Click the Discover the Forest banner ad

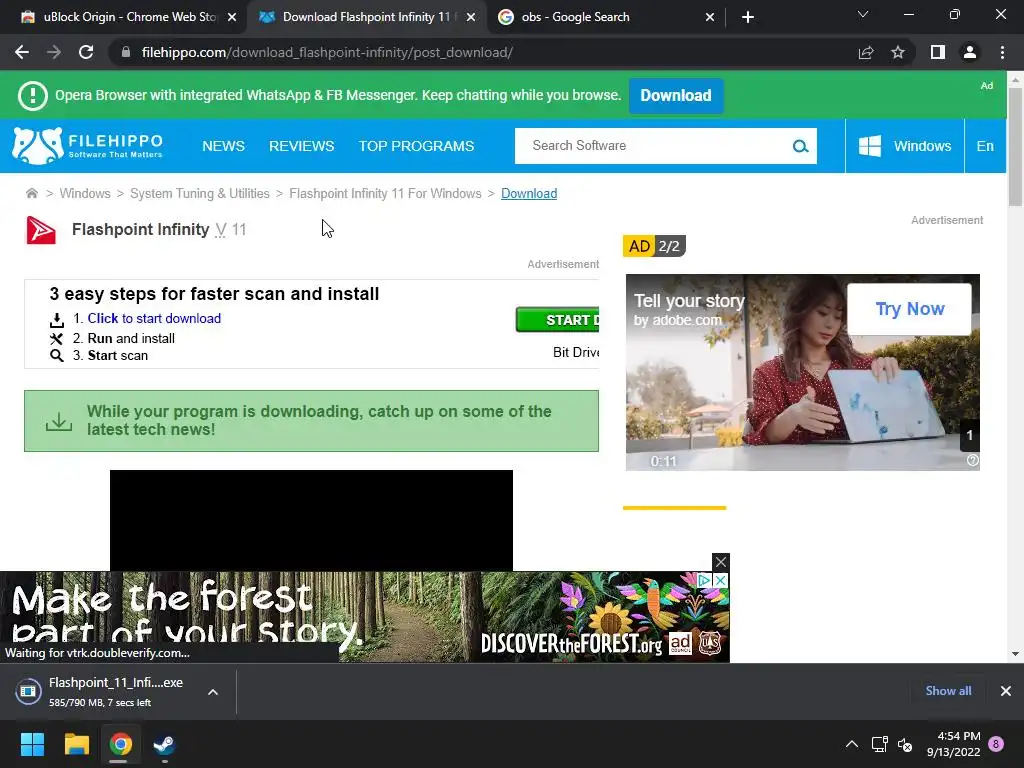pyautogui.click(x=364, y=616)
